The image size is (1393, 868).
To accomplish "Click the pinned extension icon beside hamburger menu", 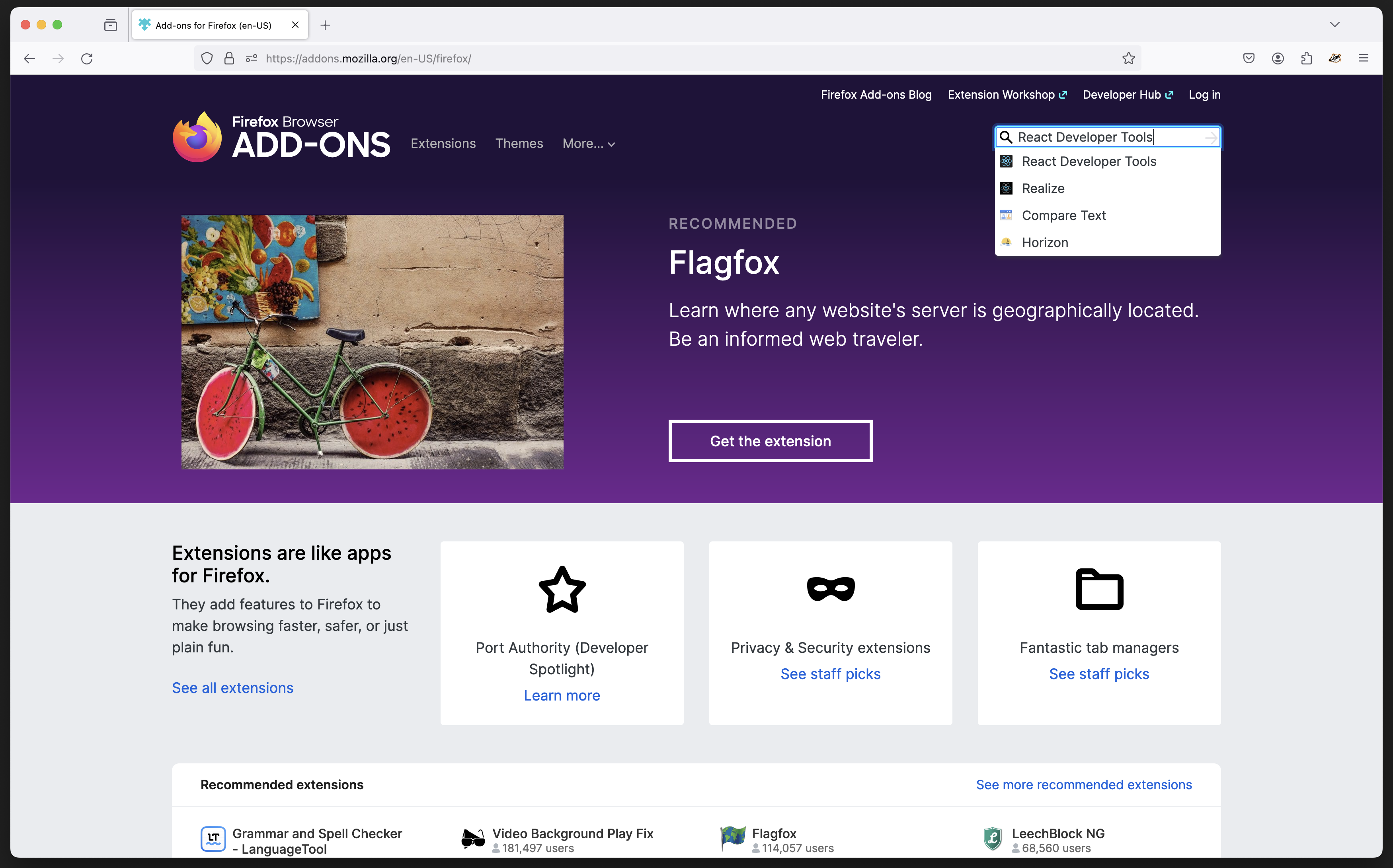I will [1335, 58].
